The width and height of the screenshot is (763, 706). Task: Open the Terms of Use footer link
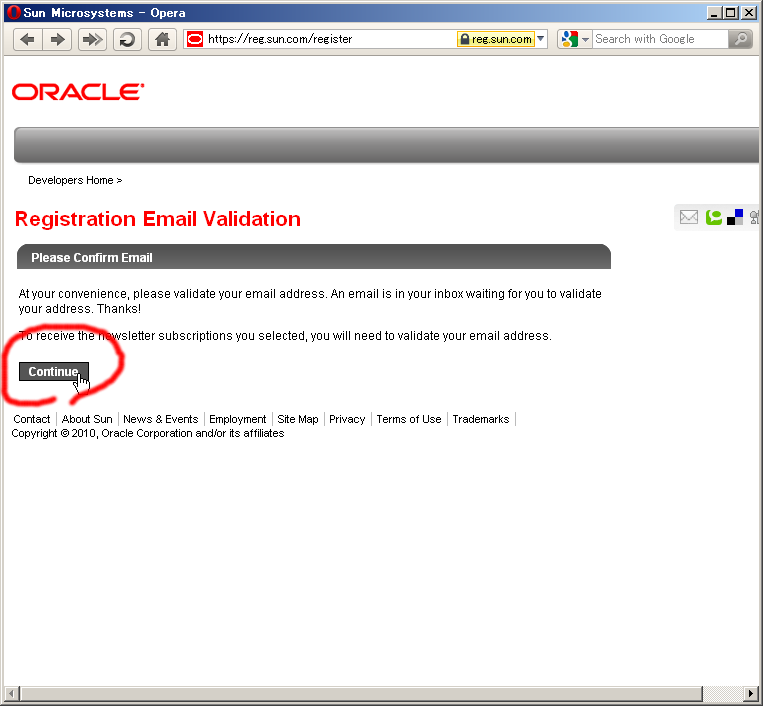point(409,419)
